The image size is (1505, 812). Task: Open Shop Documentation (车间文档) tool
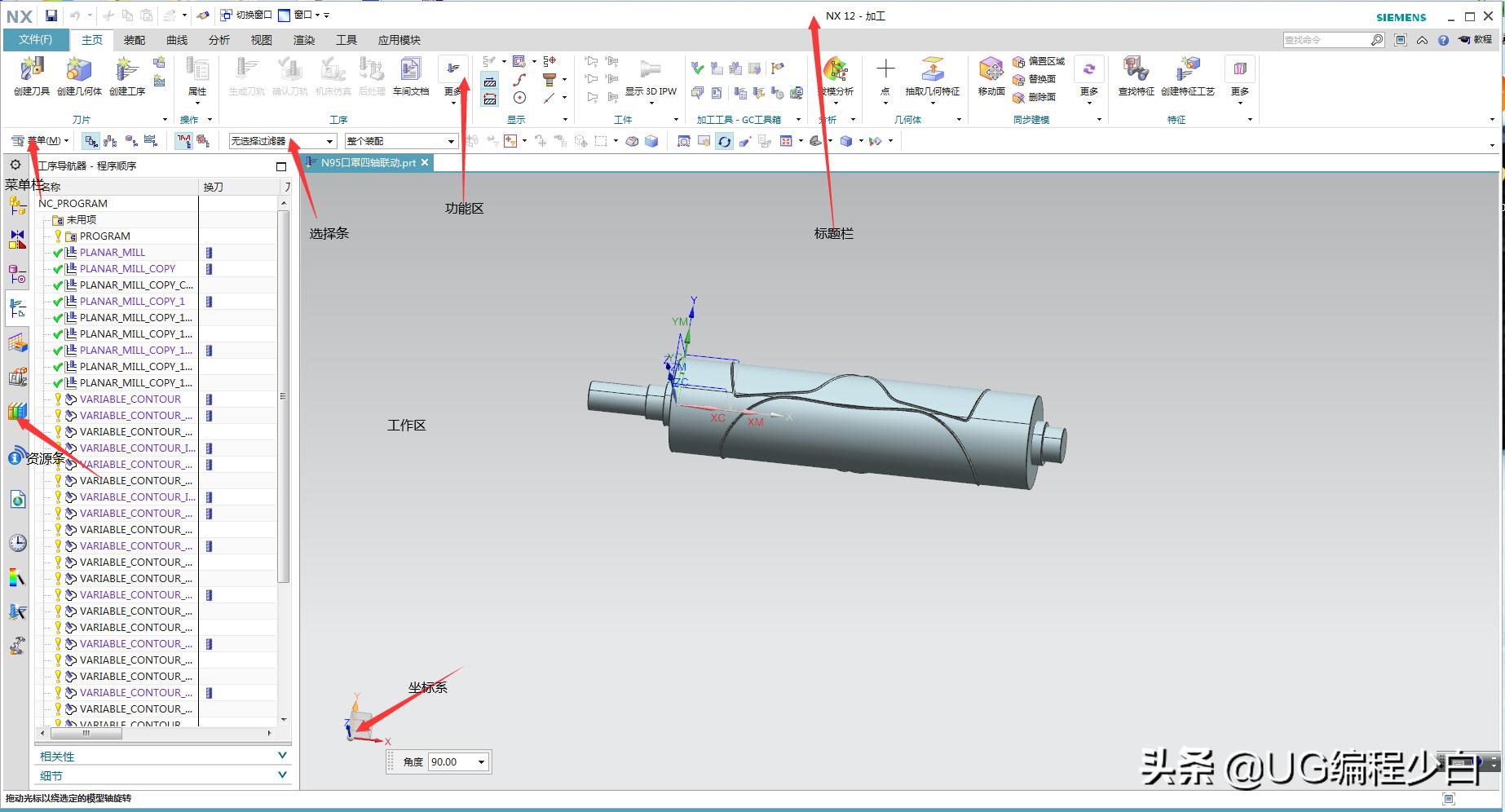(x=410, y=70)
